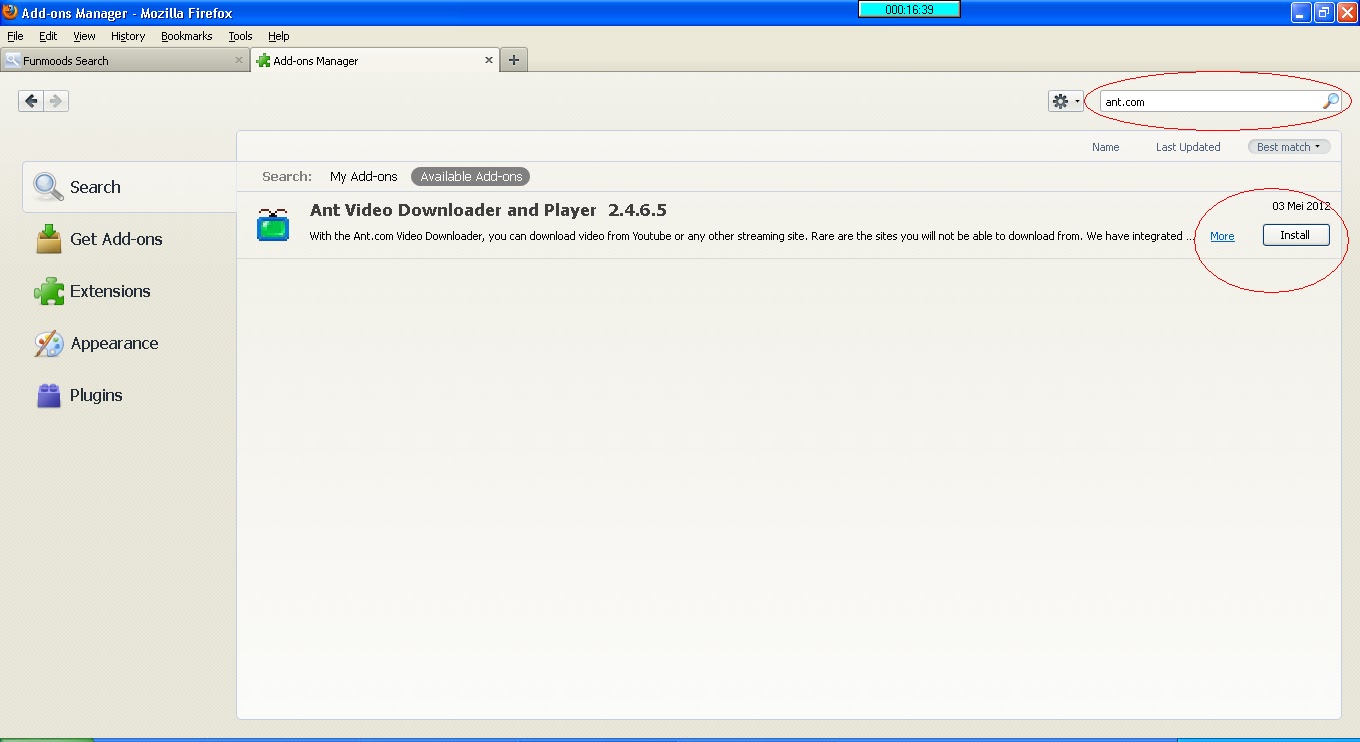Click the Add-ons Manager tab puzzle icon

[264, 60]
